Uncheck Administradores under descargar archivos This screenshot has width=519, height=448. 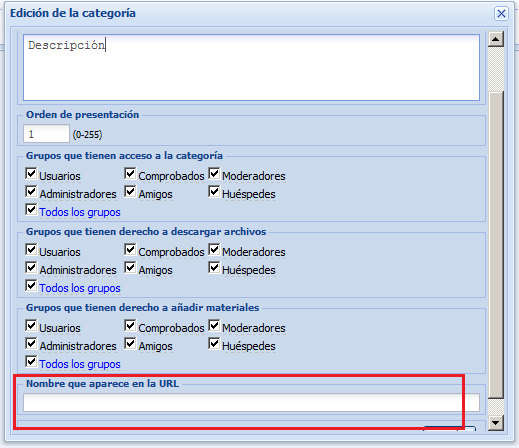(31, 267)
